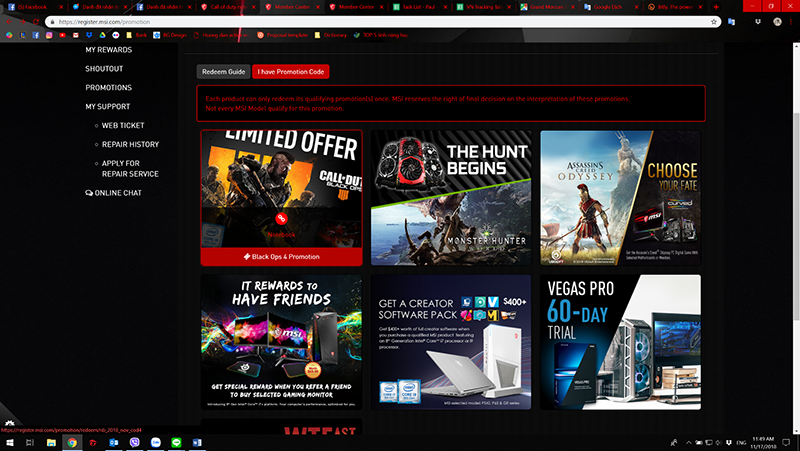
Task: Open the Facebook bookmark icon
Action: [36, 35]
